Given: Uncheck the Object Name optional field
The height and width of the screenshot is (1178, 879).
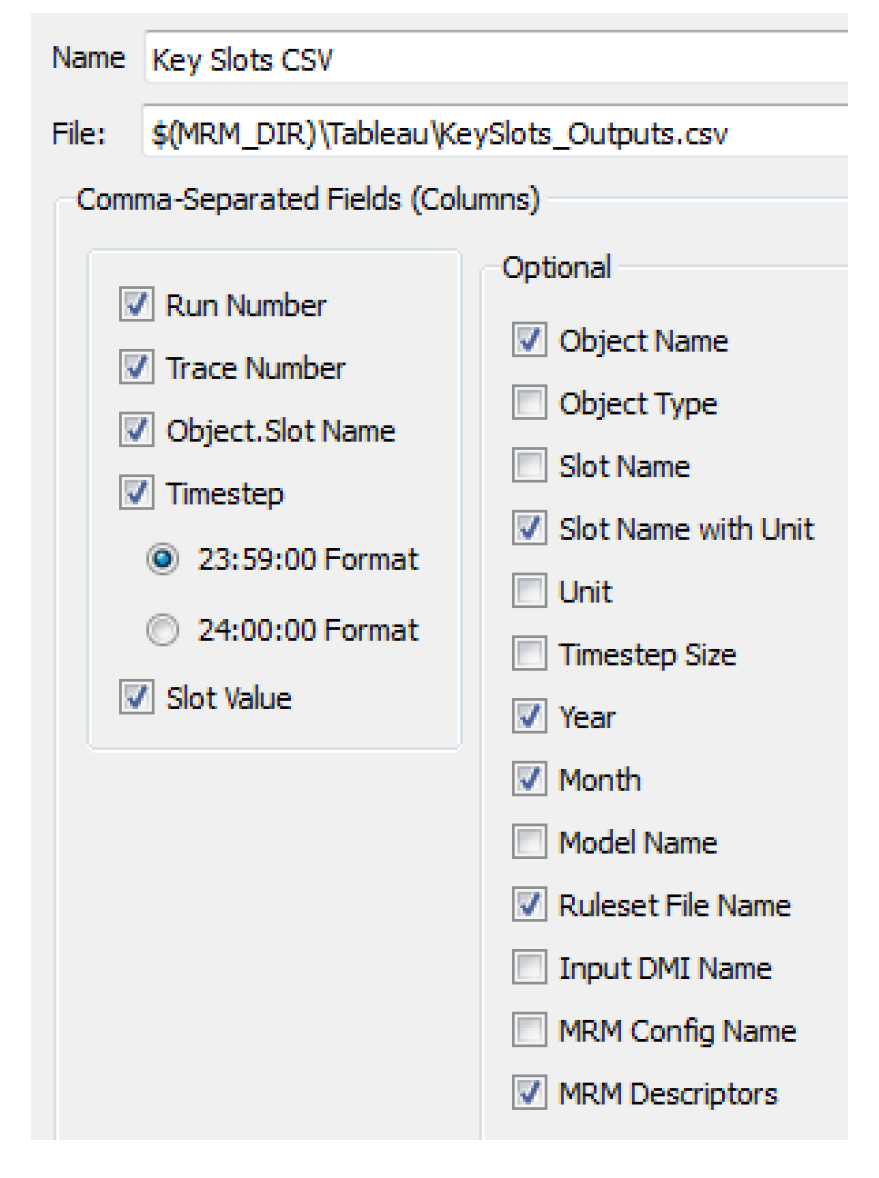Looking at the screenshot, I should (529, 341).
